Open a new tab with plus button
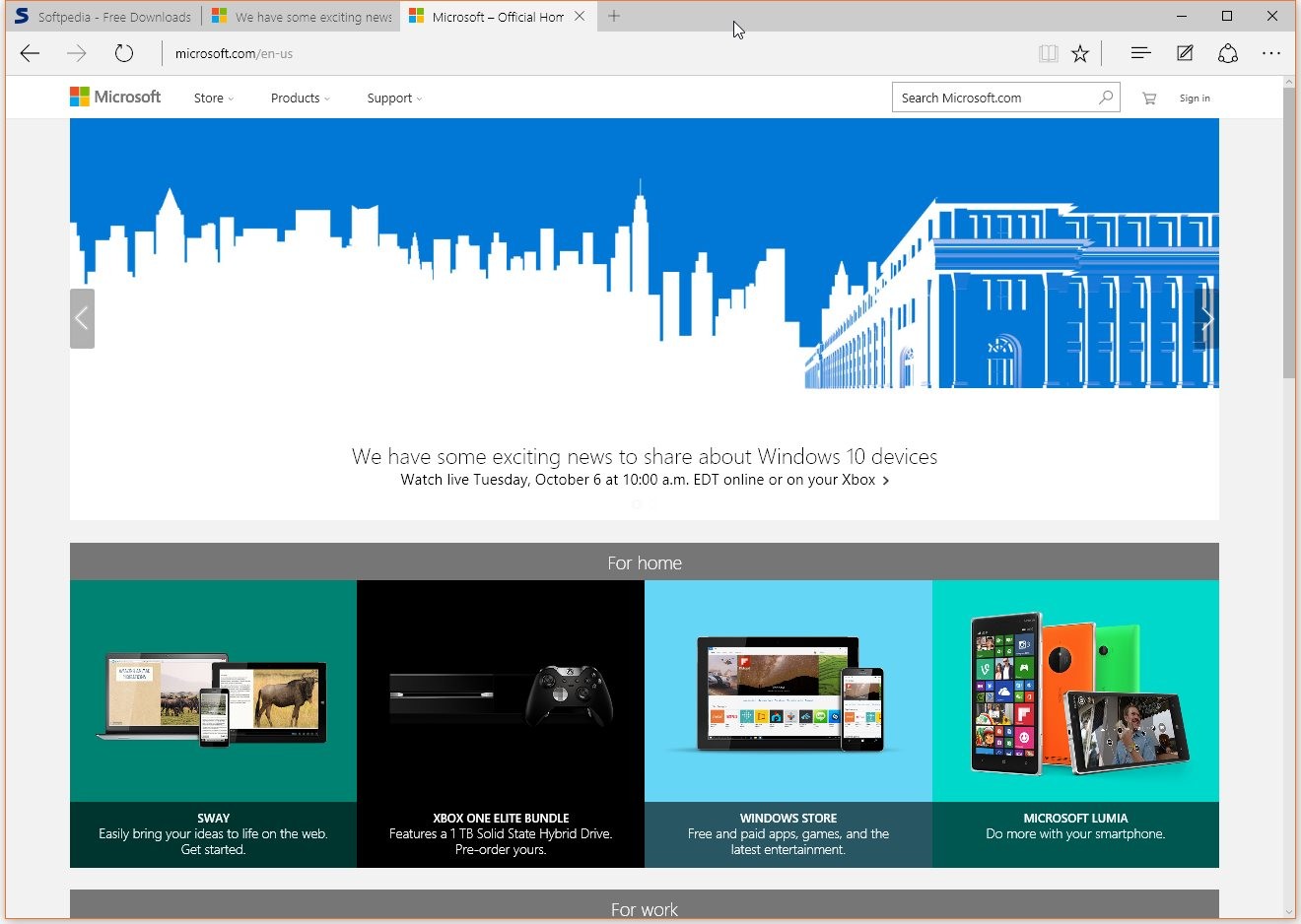 tap(614, 16)
